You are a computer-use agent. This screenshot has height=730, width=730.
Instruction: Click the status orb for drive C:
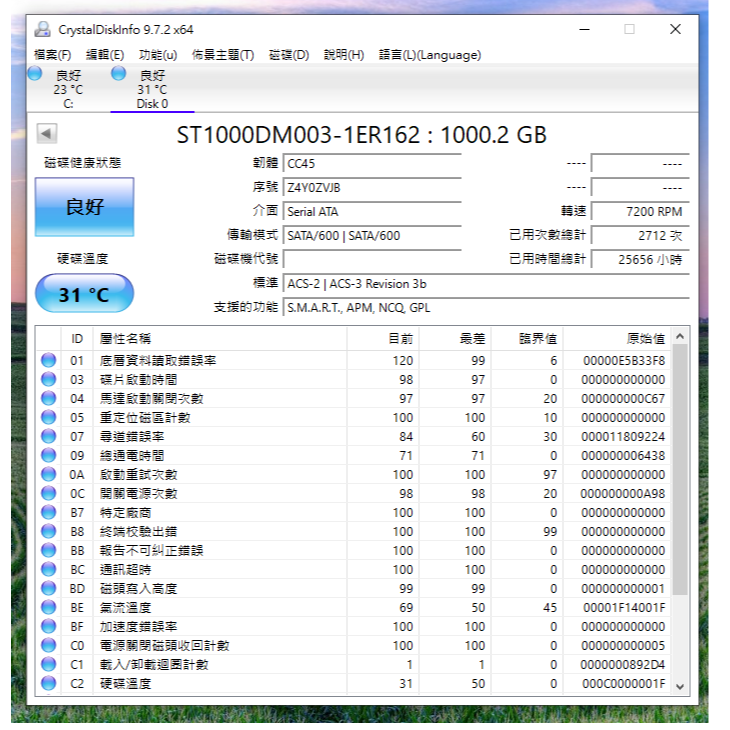35,74
